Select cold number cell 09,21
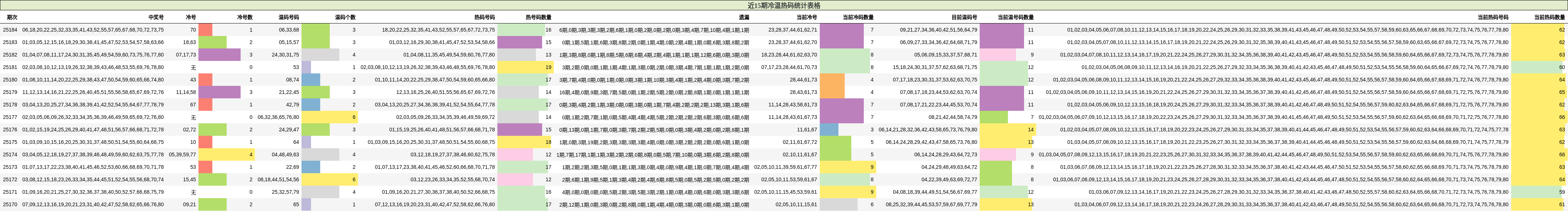Viewport: 1568px width, 211px height. tap(189, 204)
